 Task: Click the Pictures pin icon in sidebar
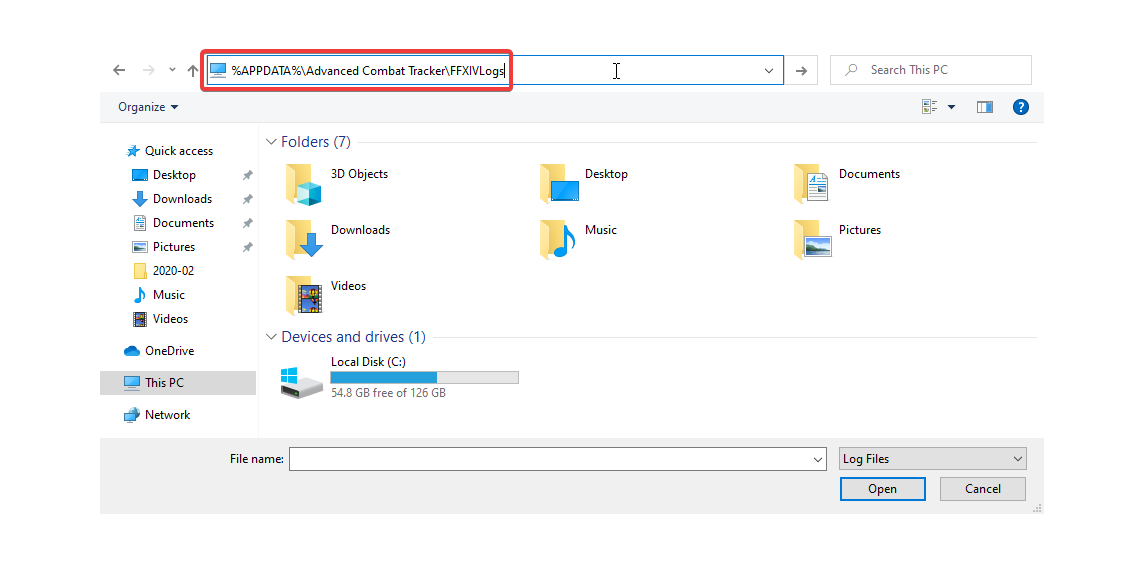247,247
